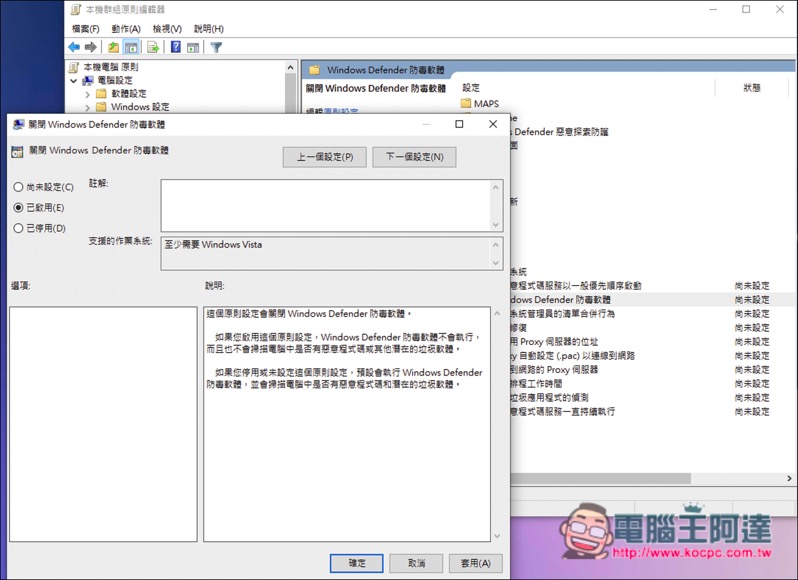Click the comment box scroll-down arrow
Screen dimensions: 798x580
(x=496, y=225)
